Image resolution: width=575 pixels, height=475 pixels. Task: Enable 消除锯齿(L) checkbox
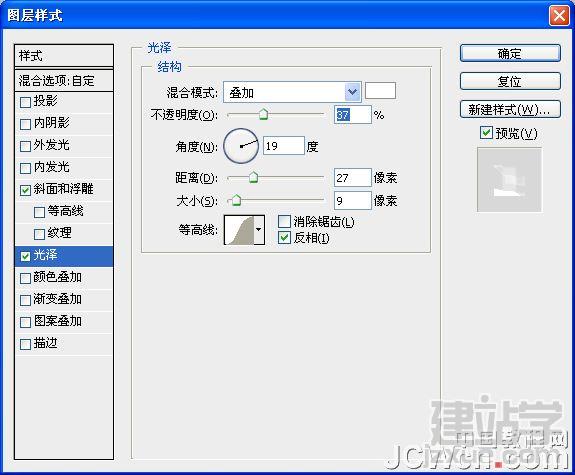(285, 222)
